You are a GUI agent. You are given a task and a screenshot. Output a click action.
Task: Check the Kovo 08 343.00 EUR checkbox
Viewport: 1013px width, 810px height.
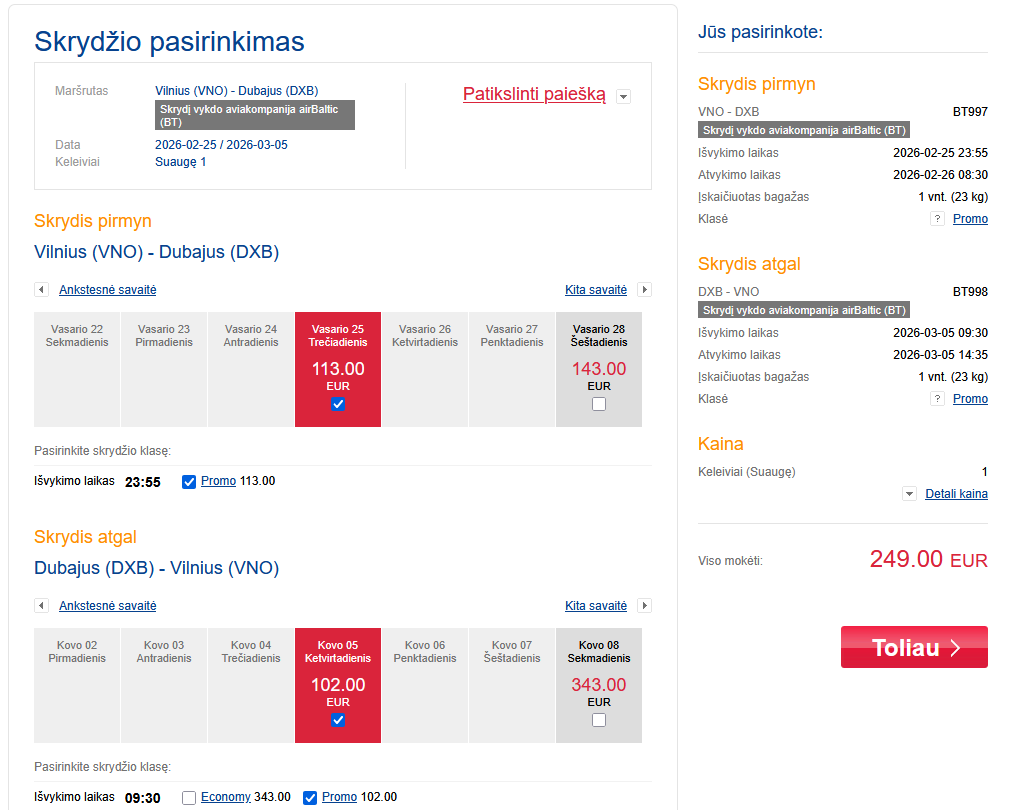599,720
